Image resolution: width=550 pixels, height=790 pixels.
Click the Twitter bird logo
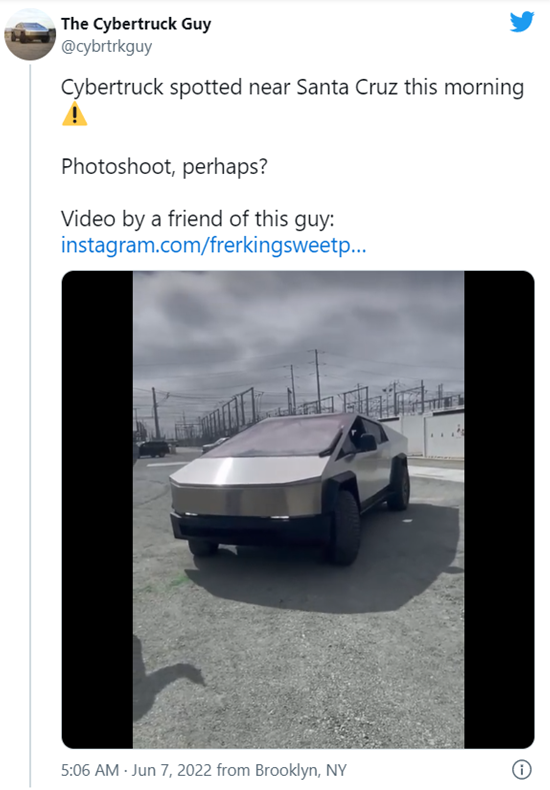(x=521, y=22)
